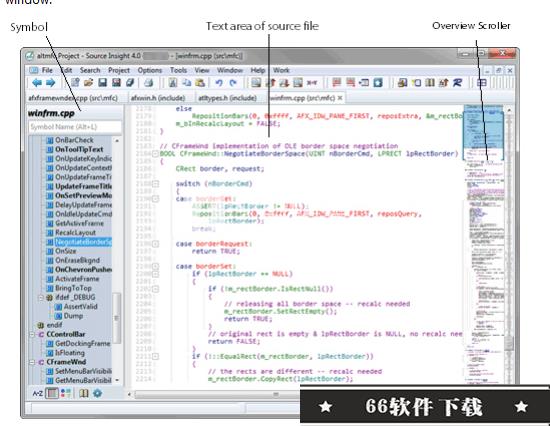550x426 pixels.
Task: Click the window tiling grid icon
Action: tap(482, 83)
